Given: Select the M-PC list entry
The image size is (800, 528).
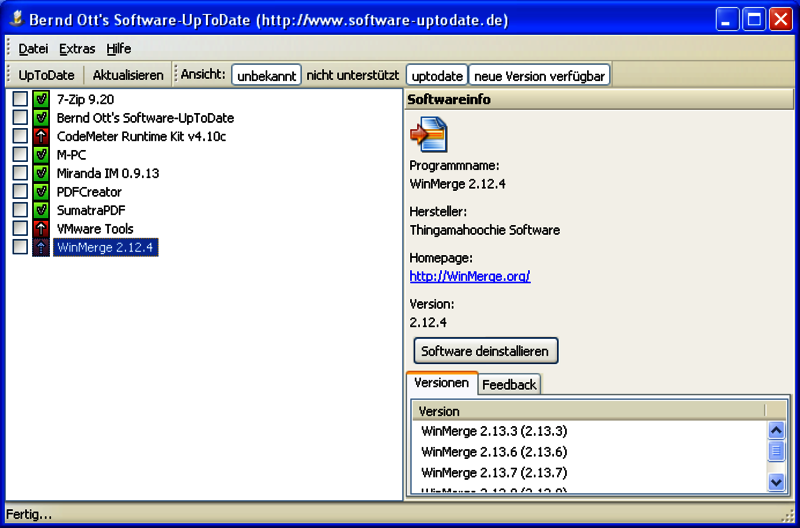Looking at the screenshot, I should 71,155.
